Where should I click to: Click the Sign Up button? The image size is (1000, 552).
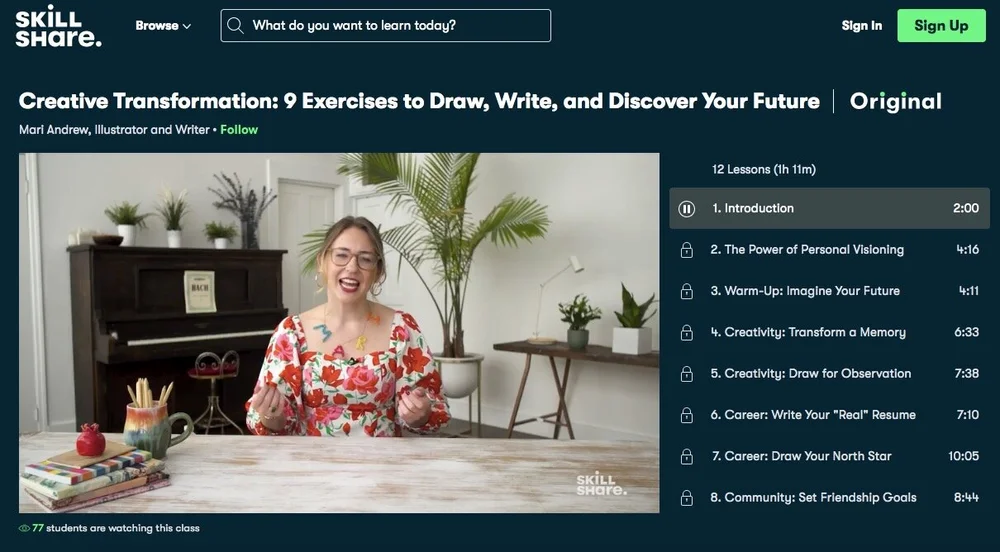tap(941, 25)
